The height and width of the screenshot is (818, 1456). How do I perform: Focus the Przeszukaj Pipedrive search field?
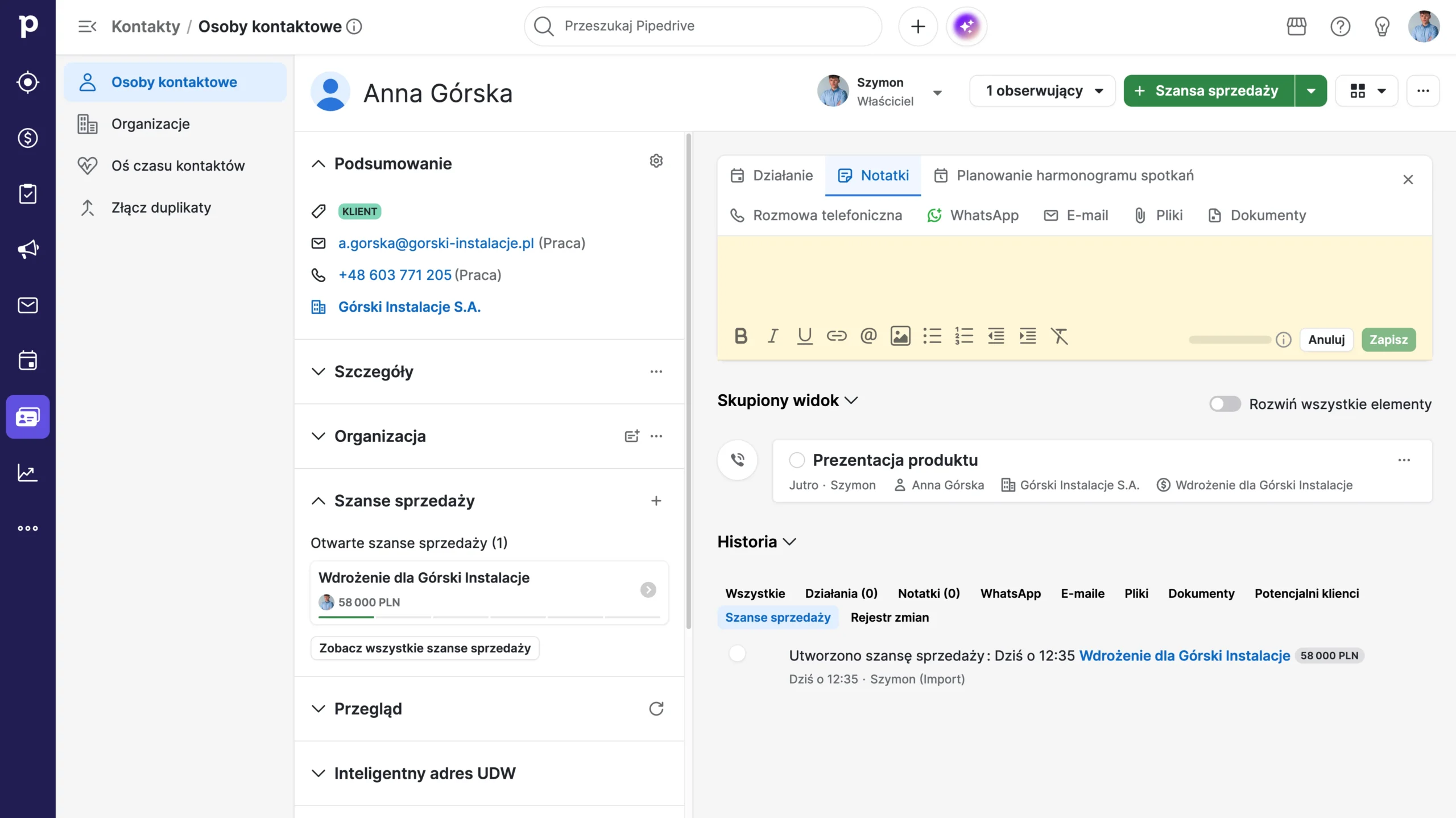pos(703,26)
